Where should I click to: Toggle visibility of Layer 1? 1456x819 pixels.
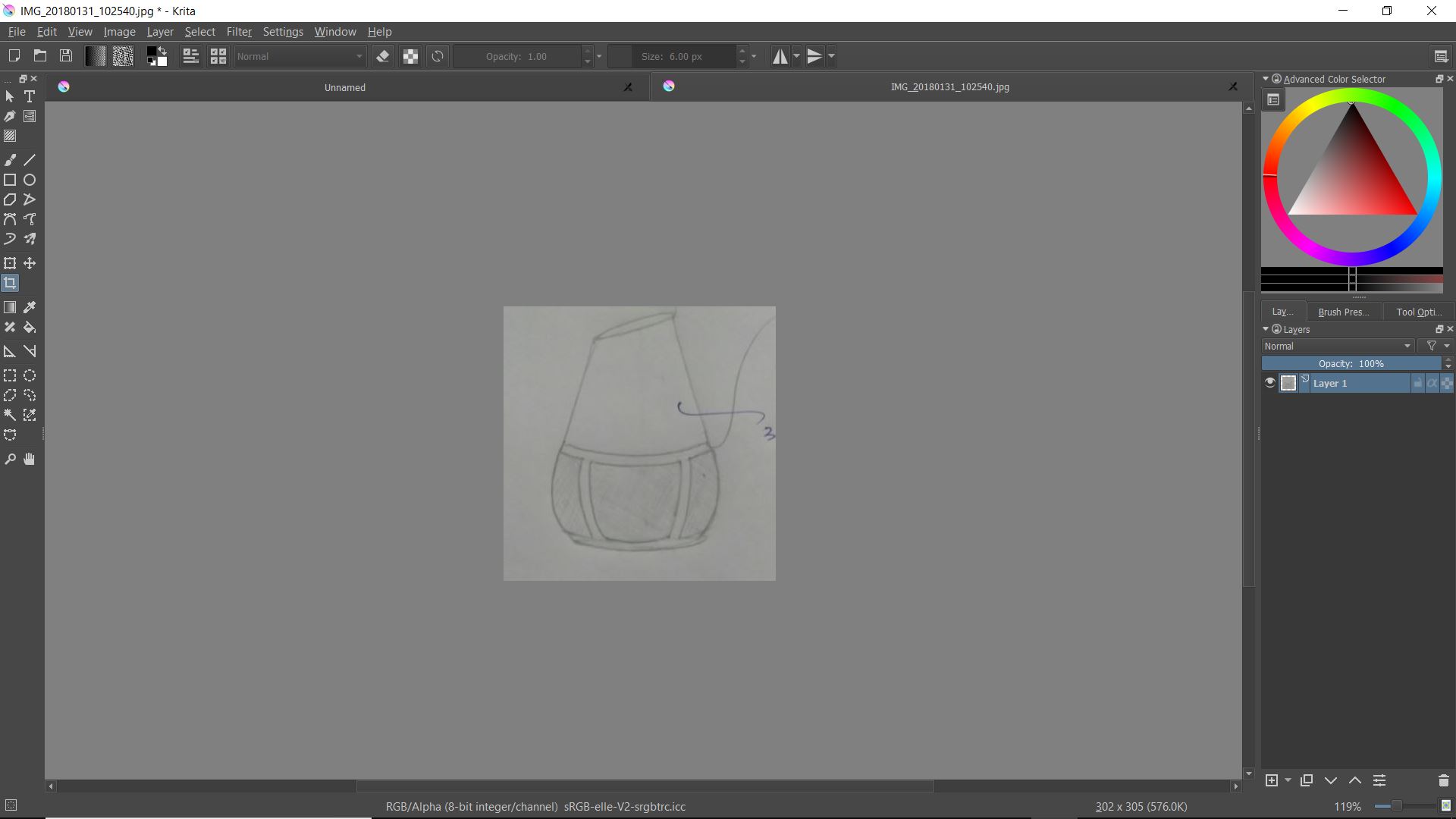(x=1270, y=383)
